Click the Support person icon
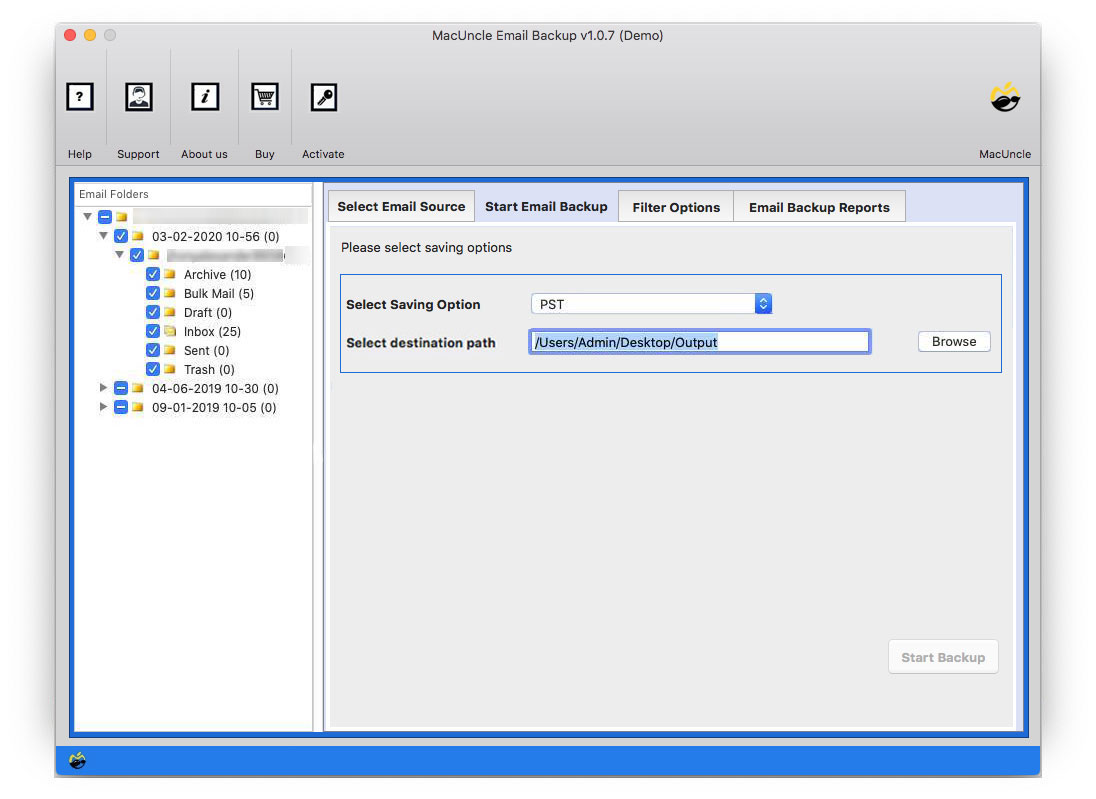Screen dimensions: 1096x799 (x=138, y=97)
